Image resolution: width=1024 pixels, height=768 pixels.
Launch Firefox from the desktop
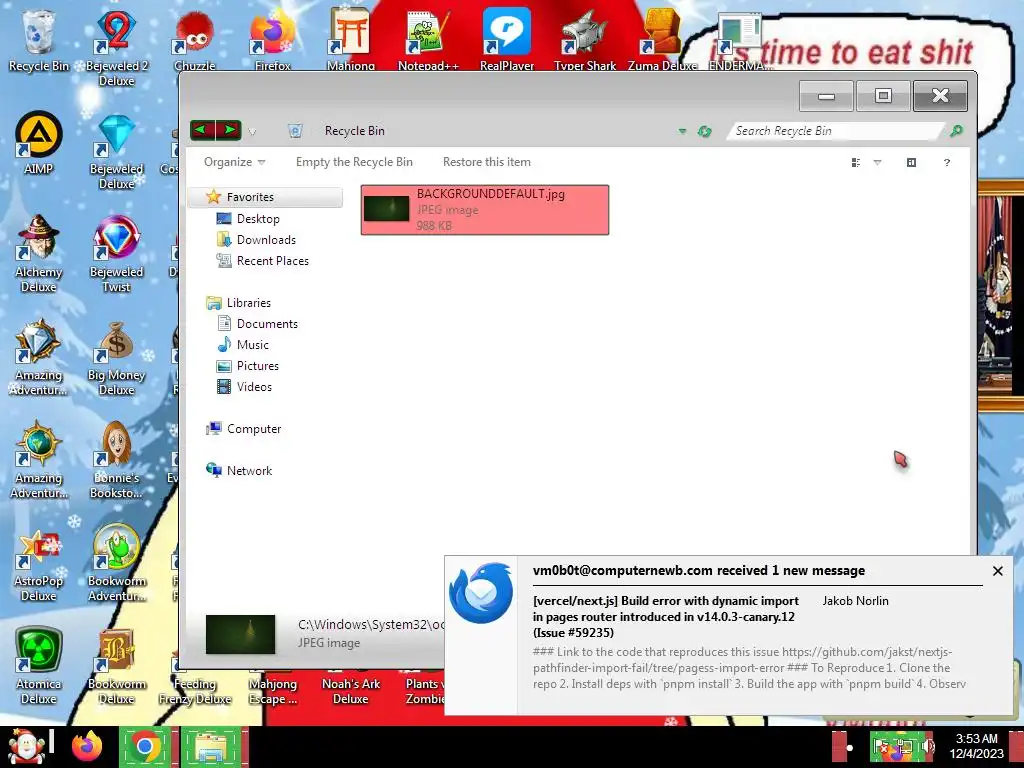(272, 39)
